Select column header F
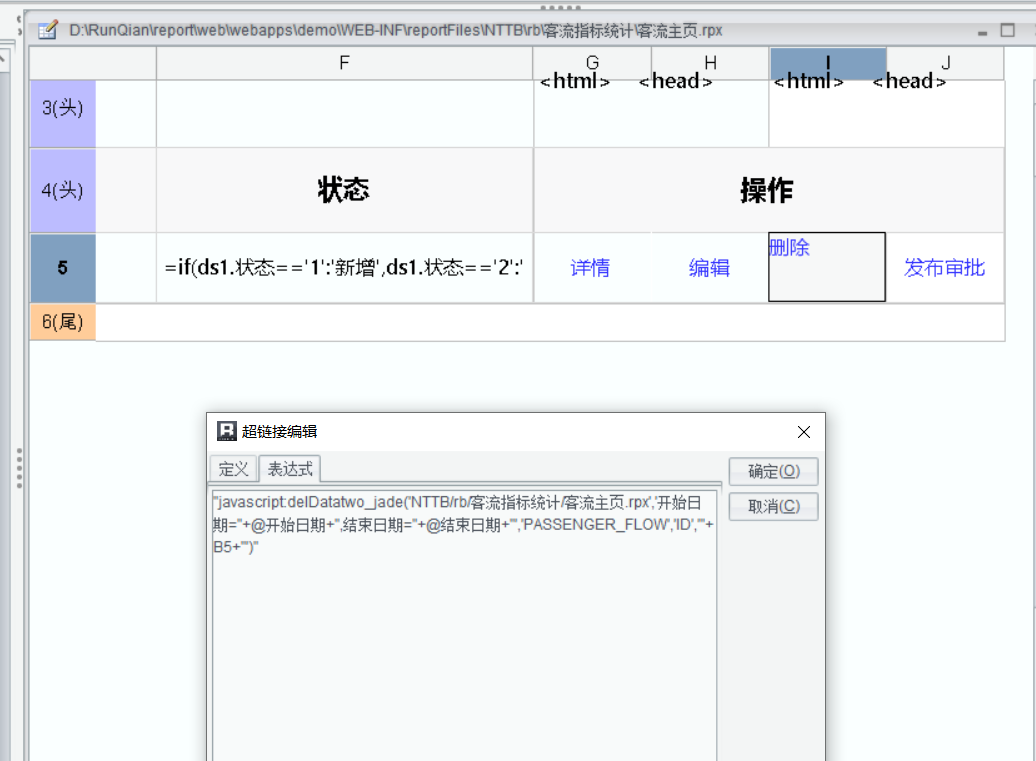 [344, 63]
